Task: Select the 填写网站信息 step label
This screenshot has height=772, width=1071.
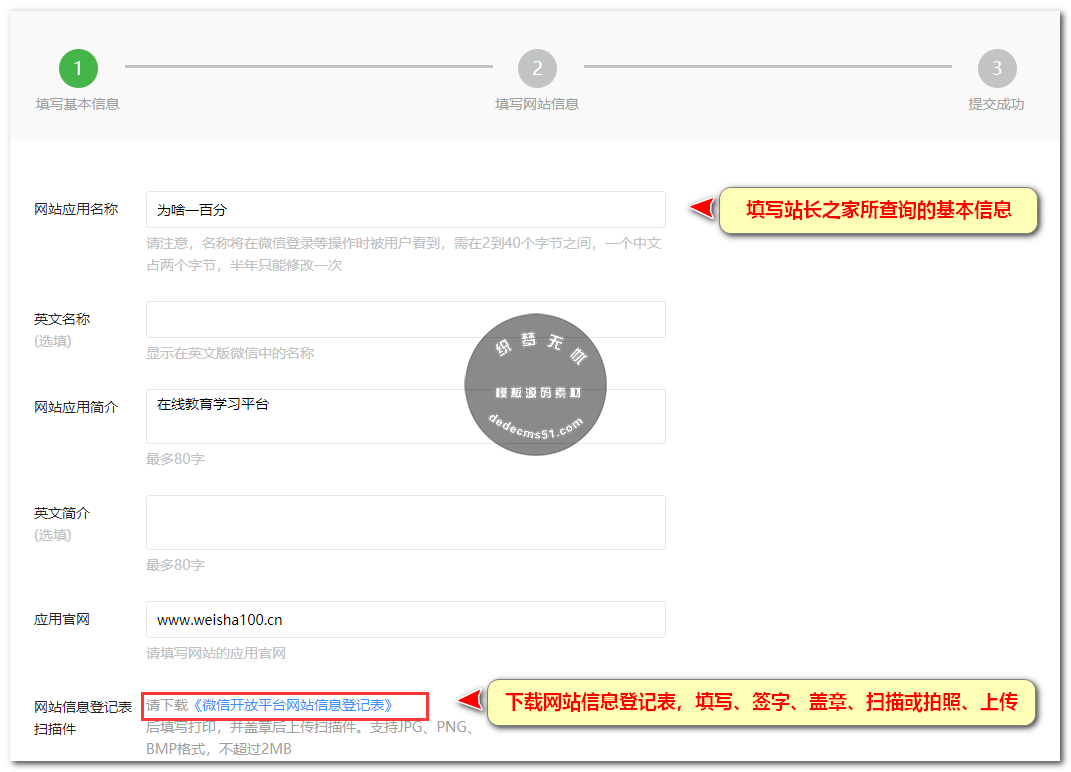Action: (537, 103)
